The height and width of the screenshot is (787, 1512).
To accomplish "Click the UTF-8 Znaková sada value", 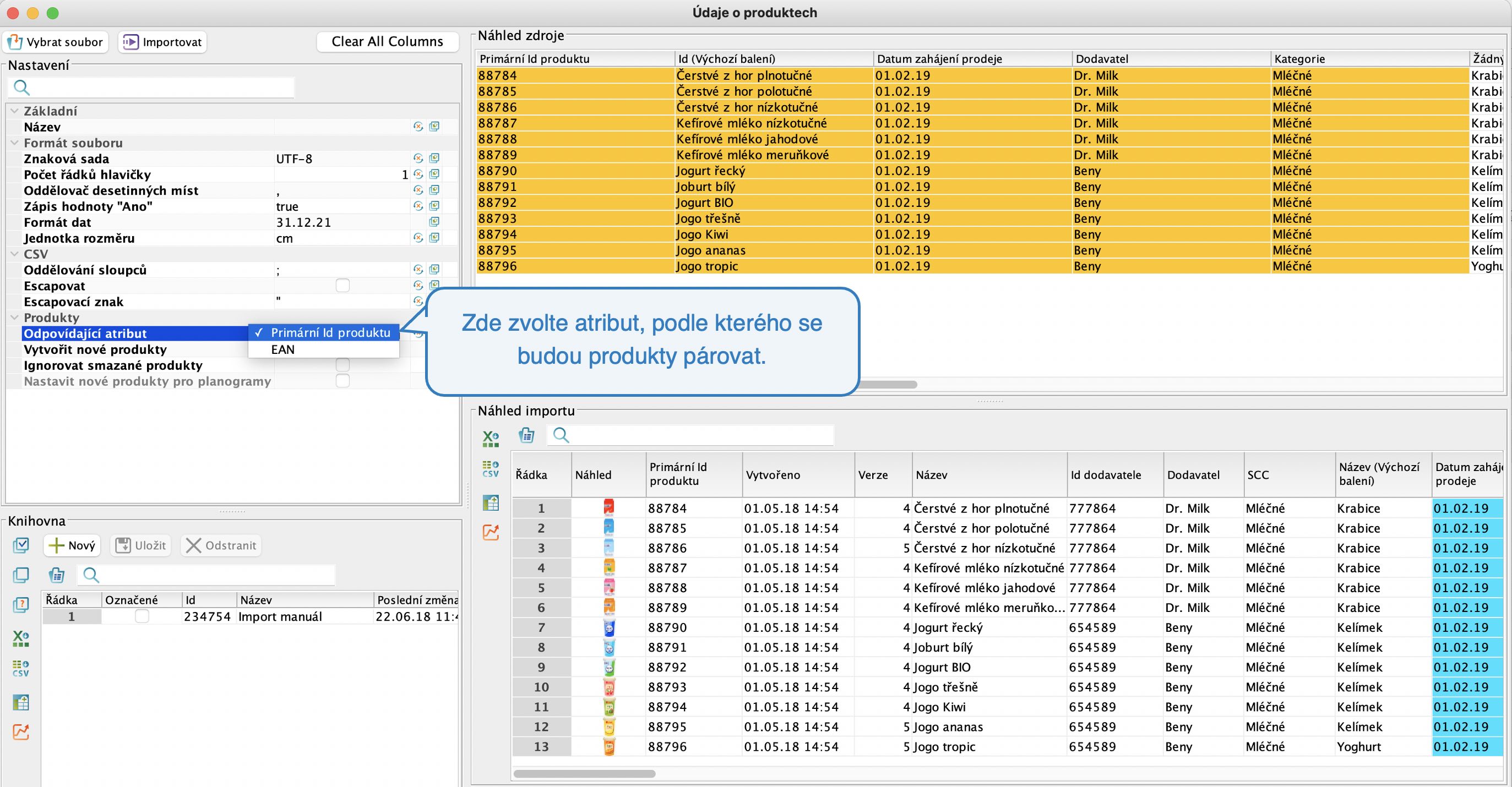I will [x=342, y=159].
